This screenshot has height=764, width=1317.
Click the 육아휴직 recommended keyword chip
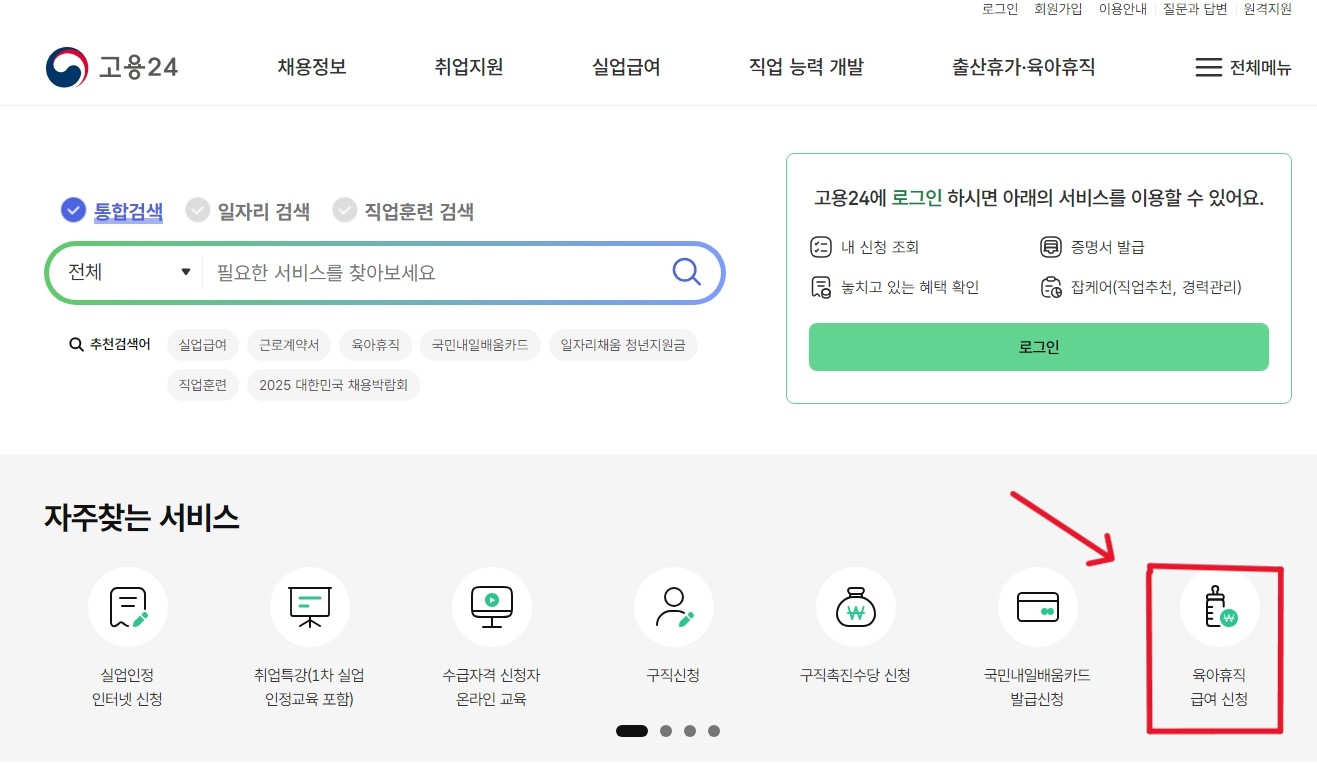click(375, 344)
